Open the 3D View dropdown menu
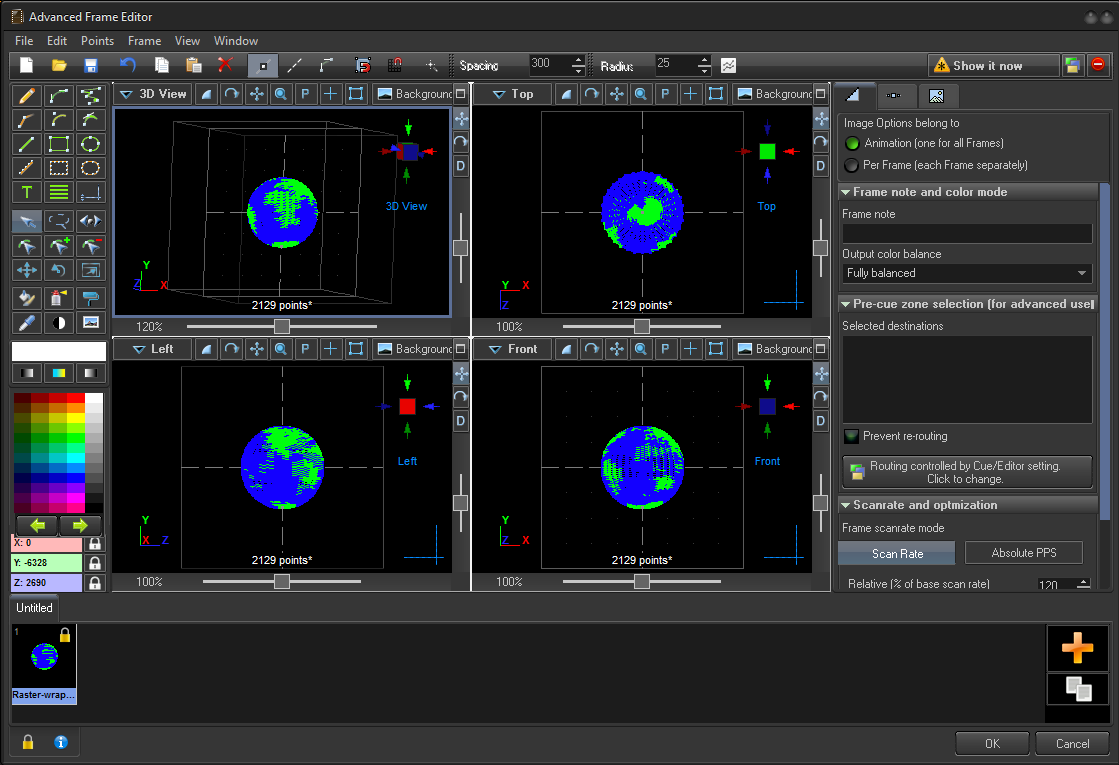Image resolution: width=1119 pixels, height=765 pixels. pyautogui.click(x=154, y=93)
